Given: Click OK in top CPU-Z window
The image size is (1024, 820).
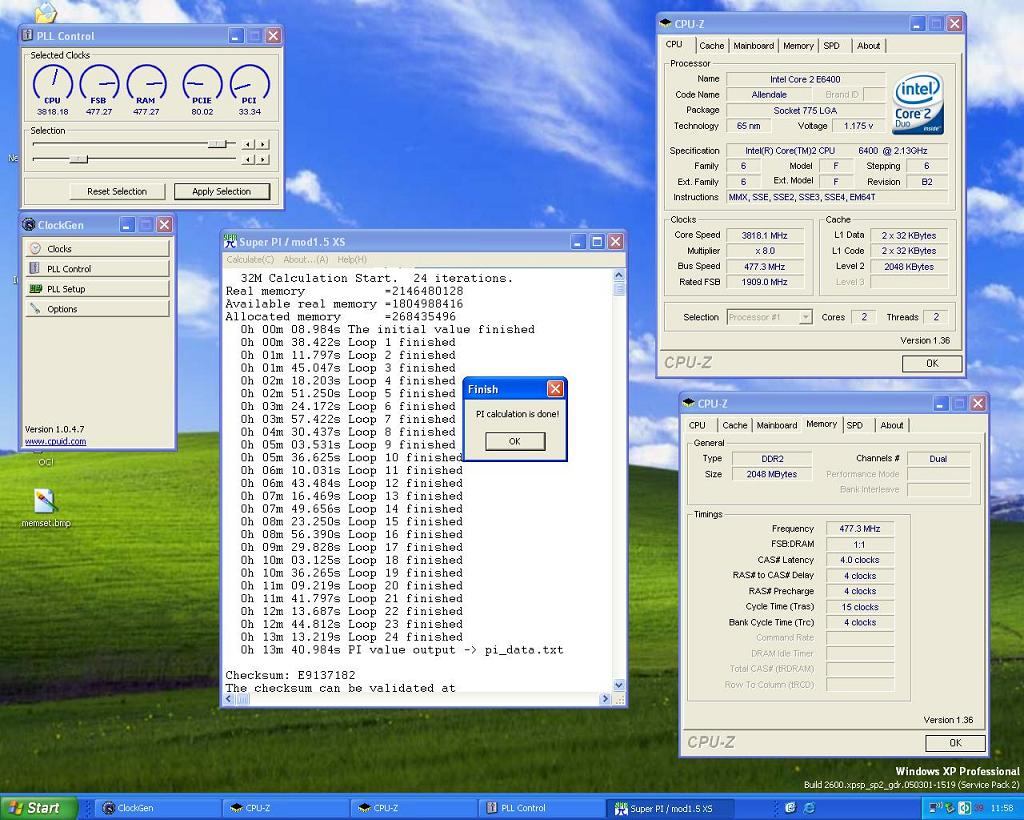Looking at the screenshot, I should (x=932, y=364).
